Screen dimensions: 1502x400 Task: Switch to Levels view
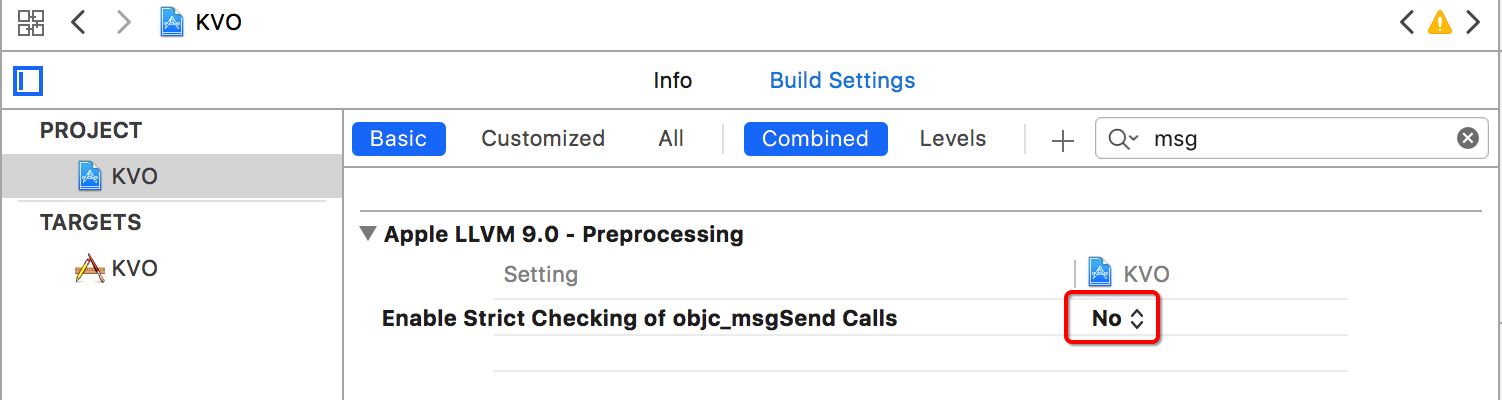tap(952, 139)
